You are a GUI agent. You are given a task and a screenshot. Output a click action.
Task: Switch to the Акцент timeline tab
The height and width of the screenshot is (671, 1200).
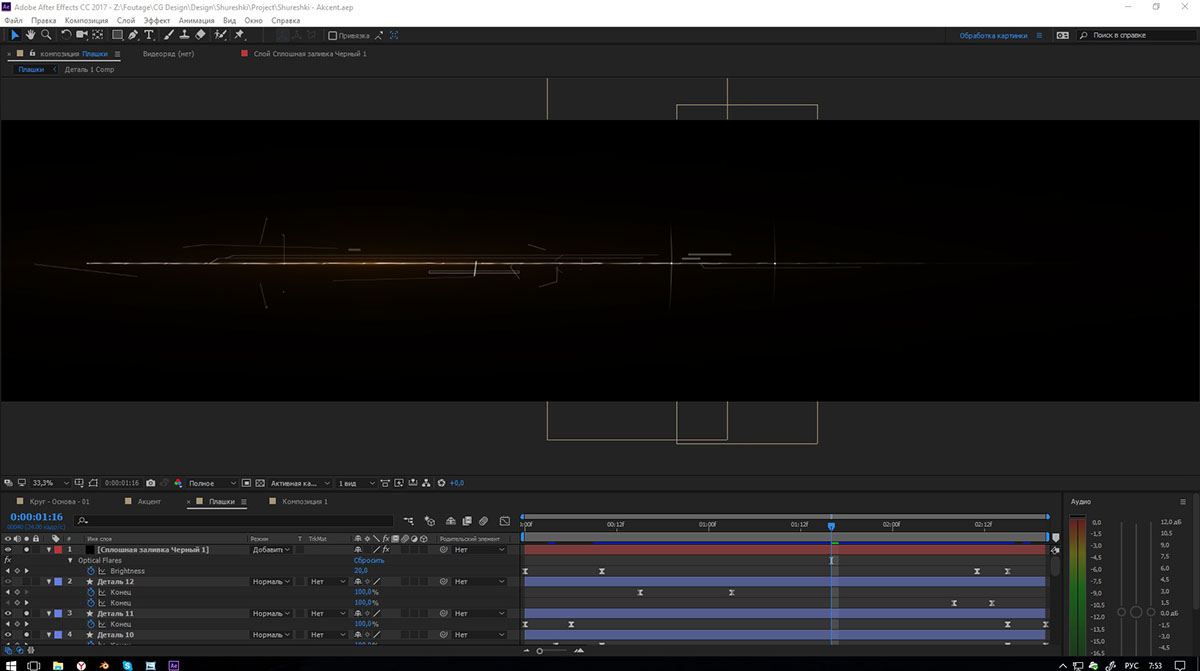149,501
